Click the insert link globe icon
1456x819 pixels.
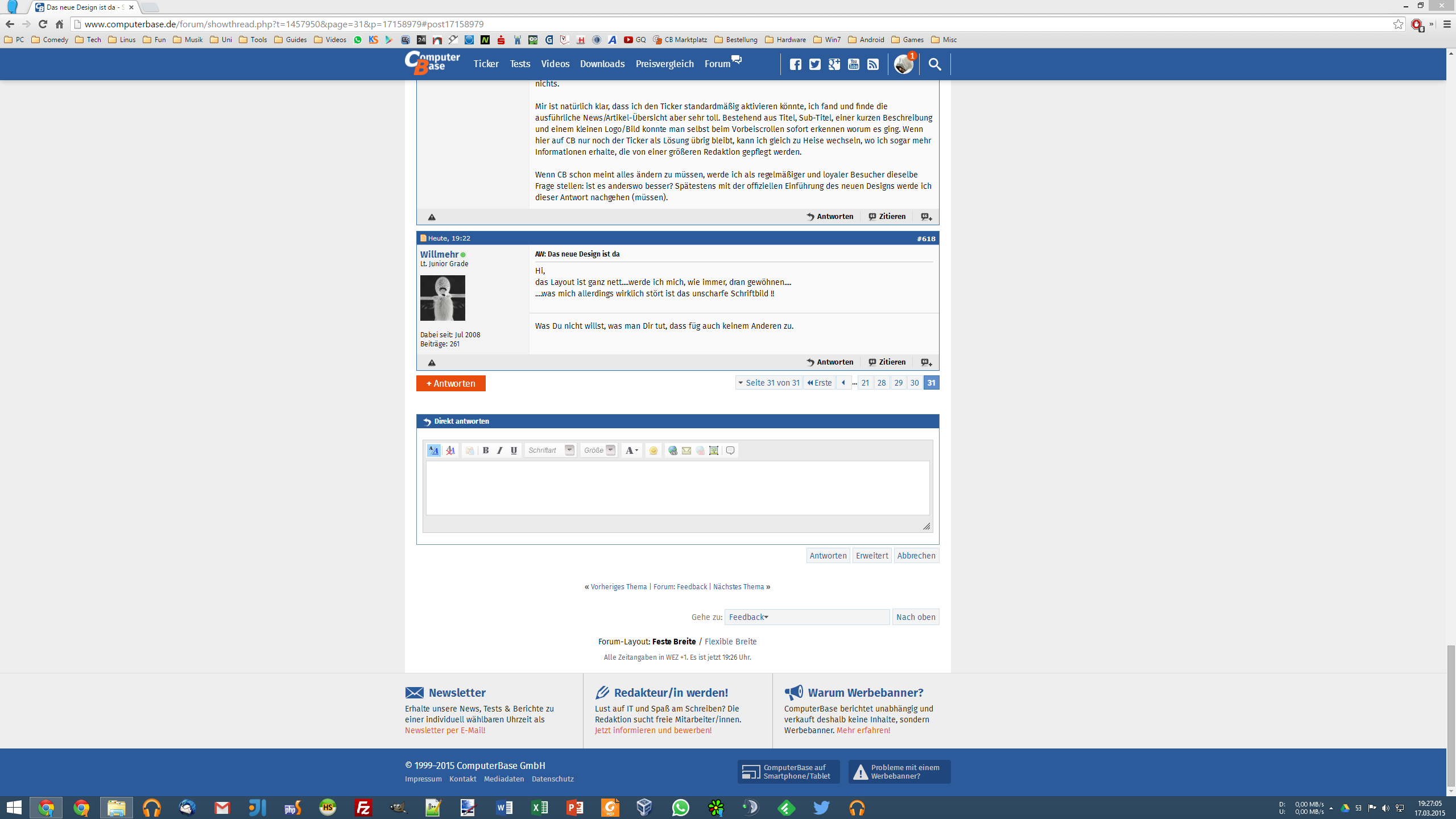click(x=673, y=450)
